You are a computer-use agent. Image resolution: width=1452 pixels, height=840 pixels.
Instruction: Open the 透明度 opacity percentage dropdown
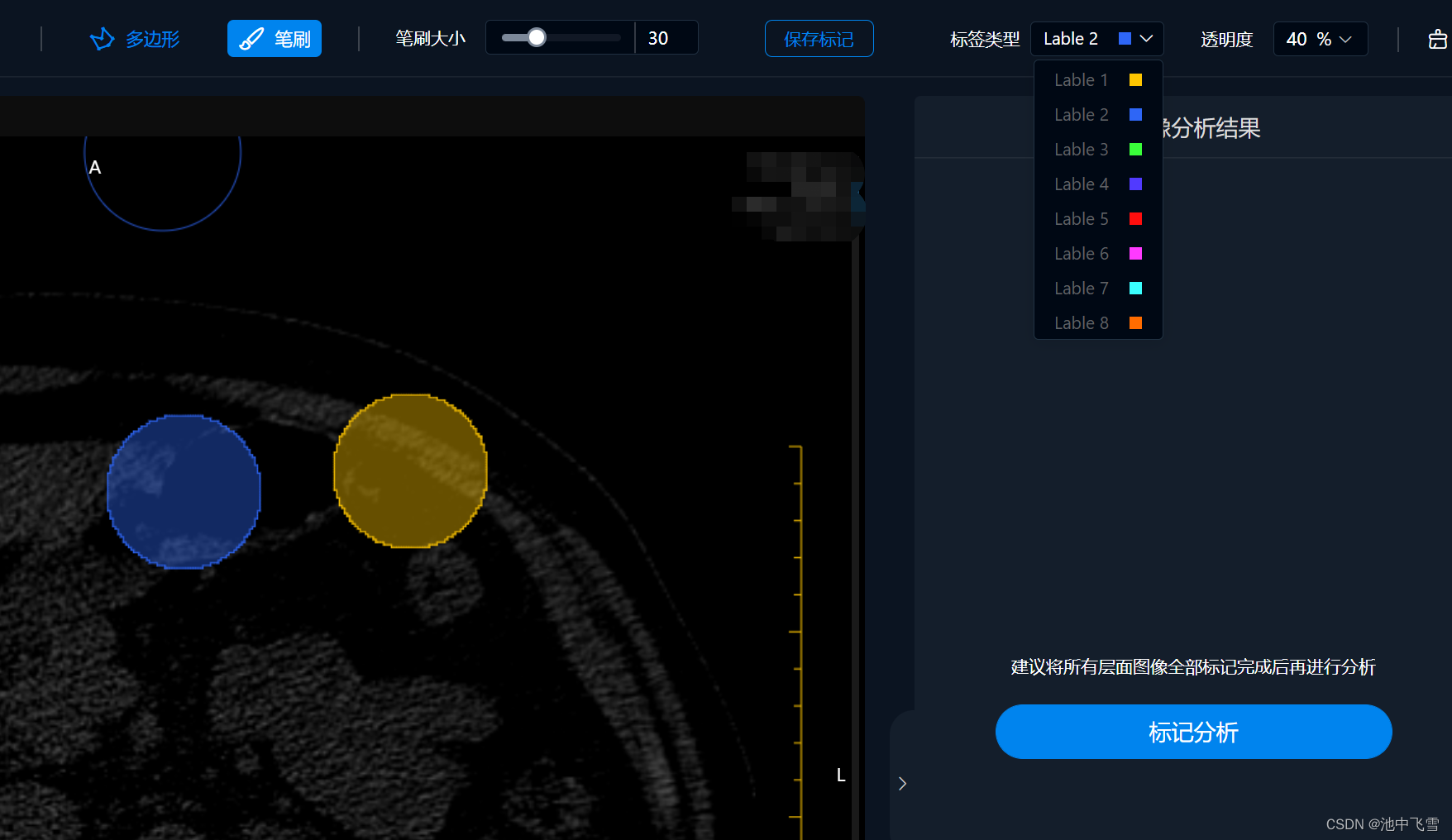click(1320, 38)
